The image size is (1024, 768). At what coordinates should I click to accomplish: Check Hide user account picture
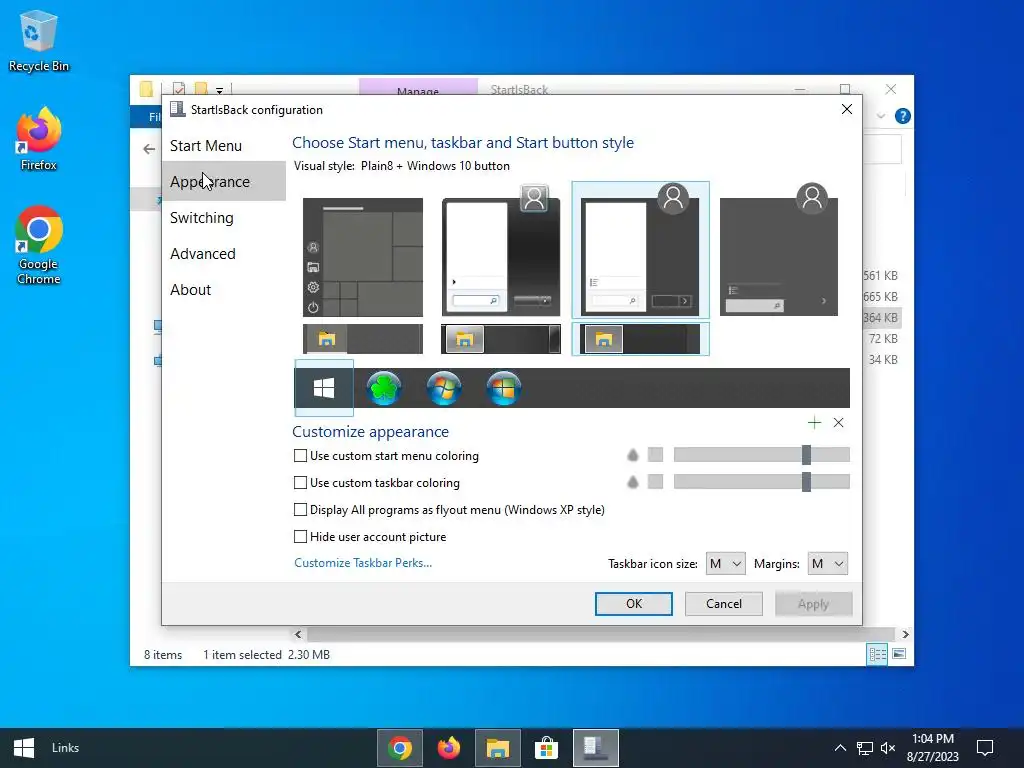(300, 536)
